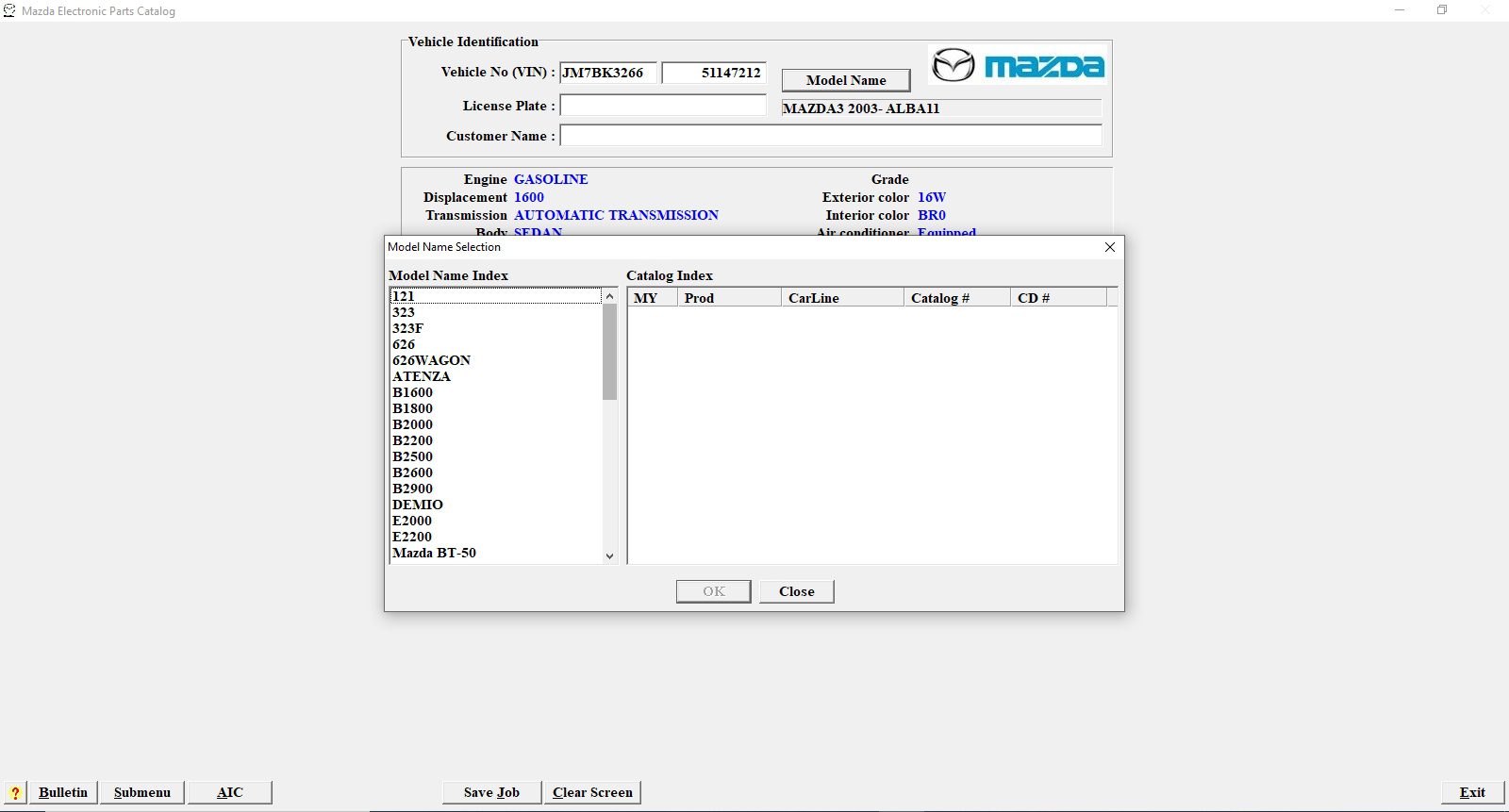Click the CarLine column header

click(x=842, y=298)
